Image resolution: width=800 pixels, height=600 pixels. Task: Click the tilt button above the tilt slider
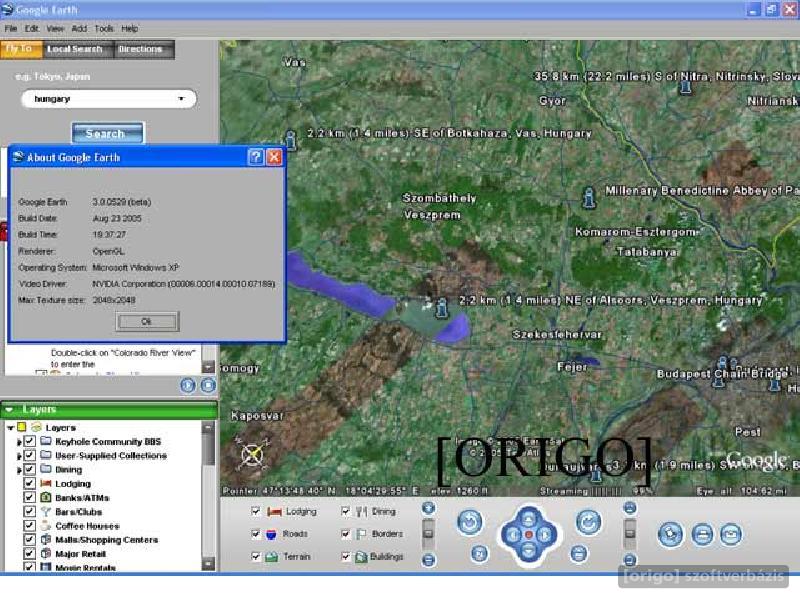click(630, 508)
